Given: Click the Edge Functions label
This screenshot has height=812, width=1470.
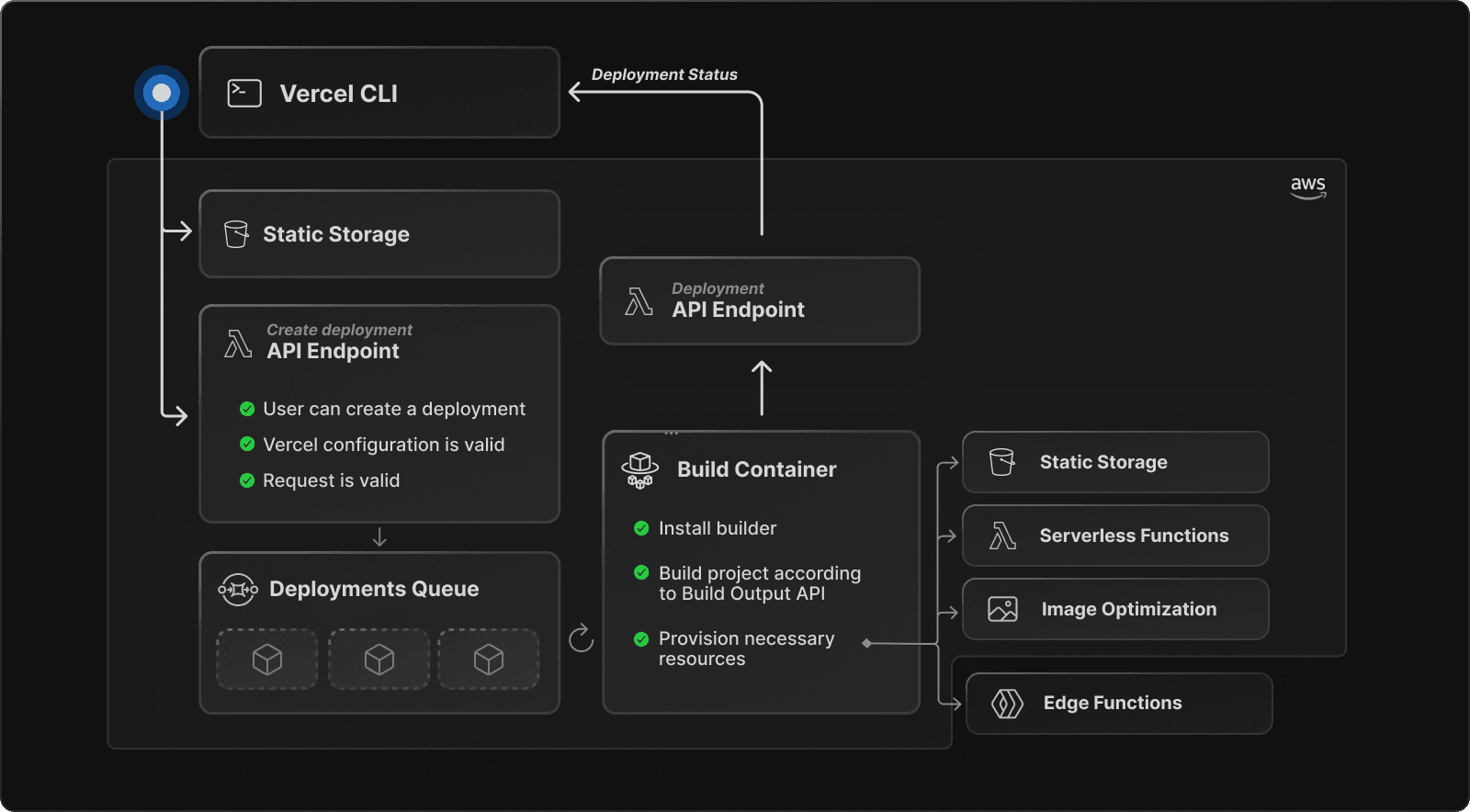Looking at the screenshot, I should click(1113, 703).
